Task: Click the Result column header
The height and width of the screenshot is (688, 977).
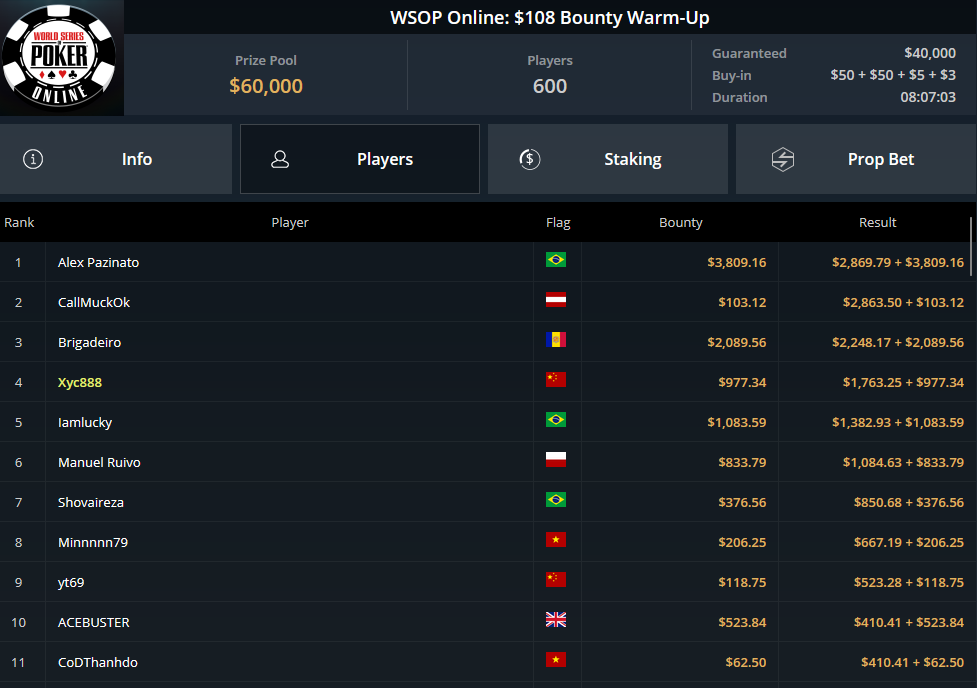Action: tap(877, 222)
